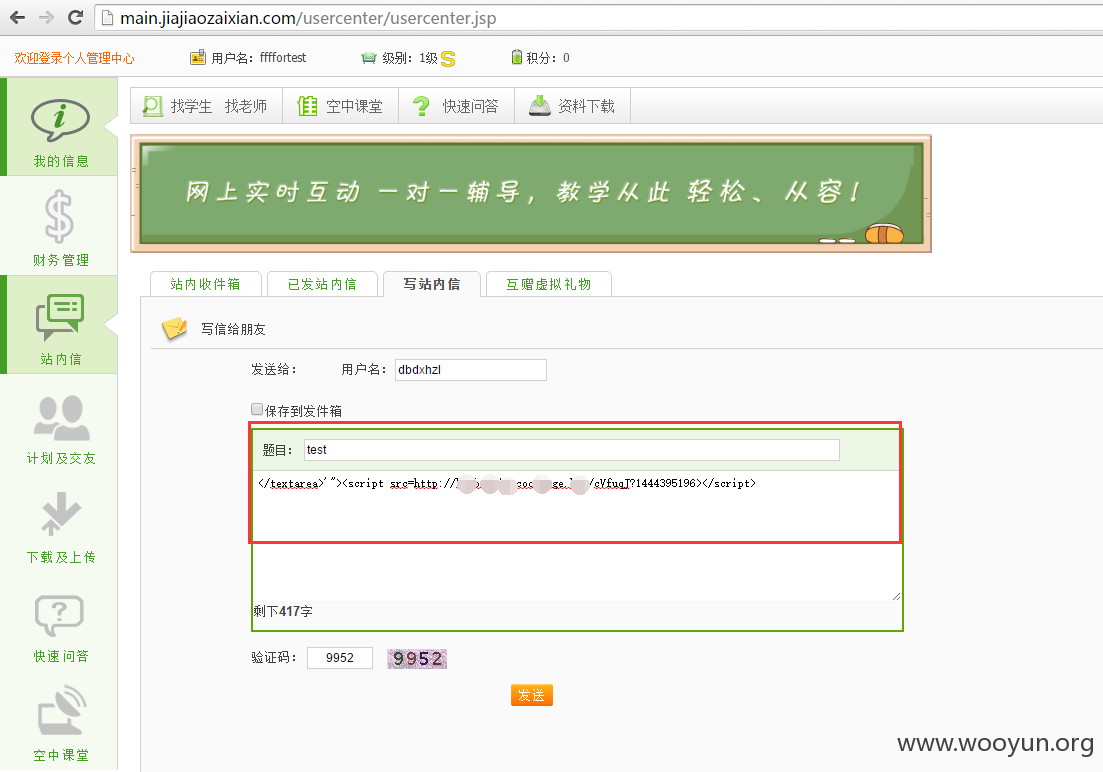Viewport: 1103px width, 772px height.
Task: Click the yellow S level badge
Action: point(448,59)
